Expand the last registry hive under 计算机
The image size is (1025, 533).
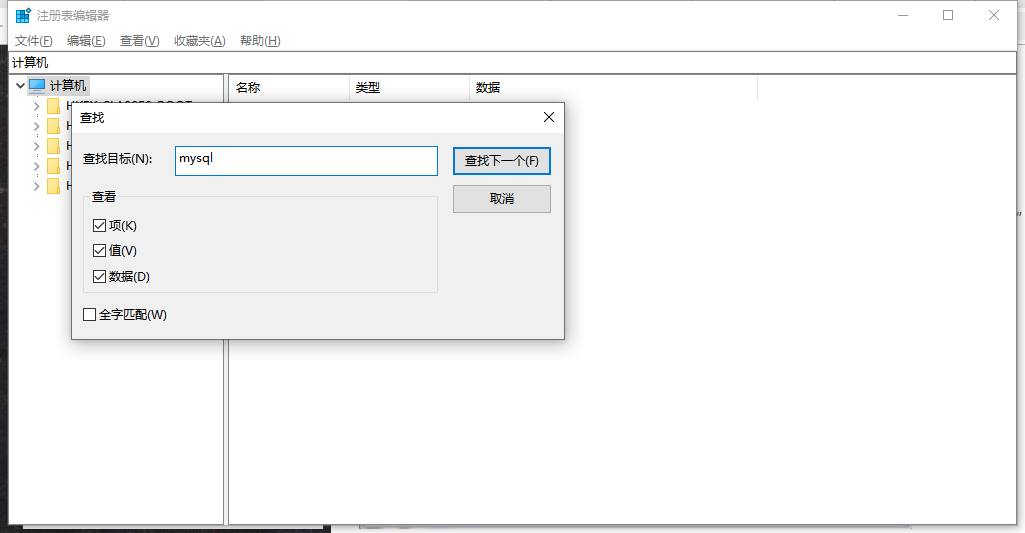tap(37, 186)
